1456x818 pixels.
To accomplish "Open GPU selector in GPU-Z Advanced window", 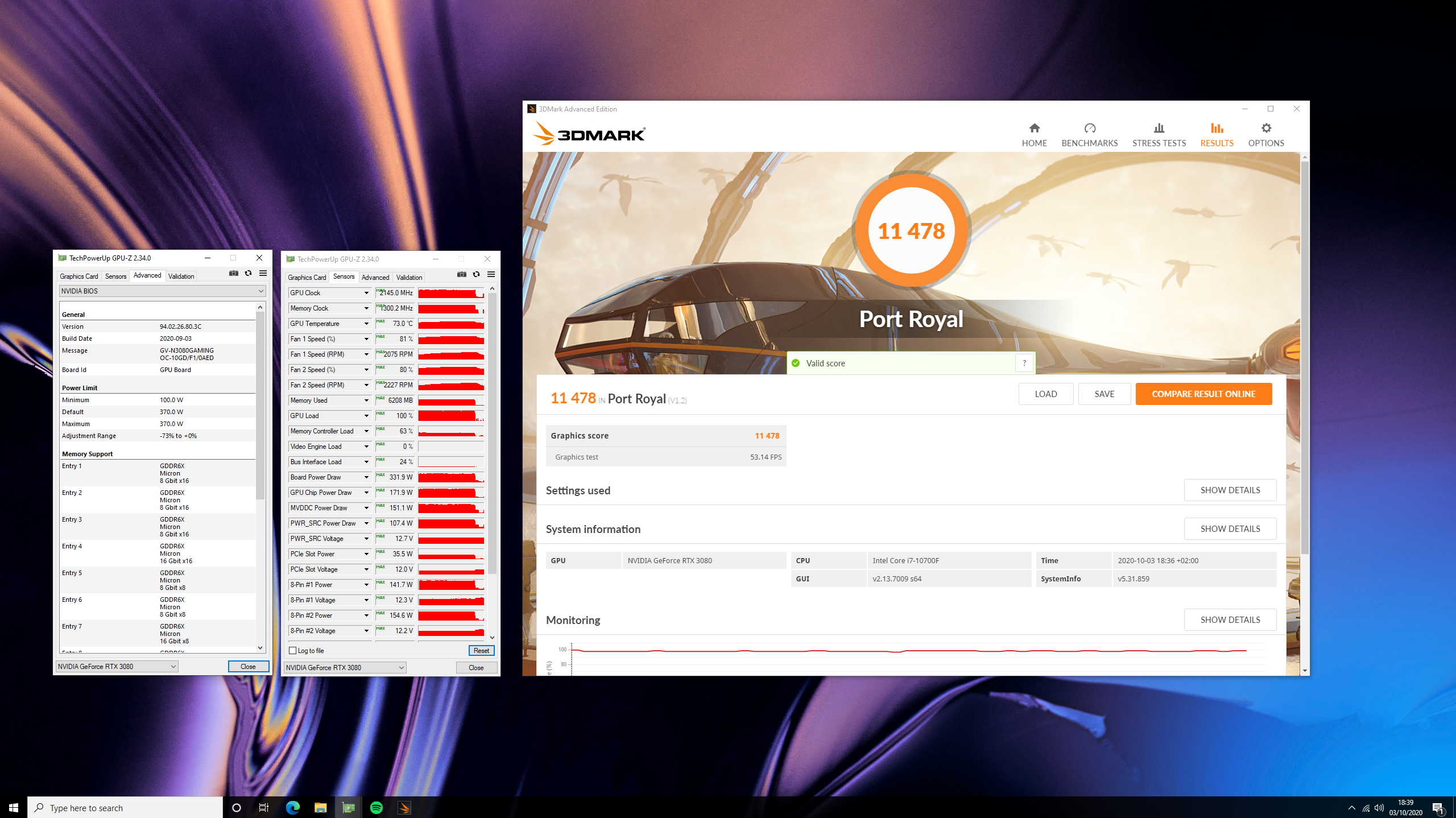I will click(117, 666).
